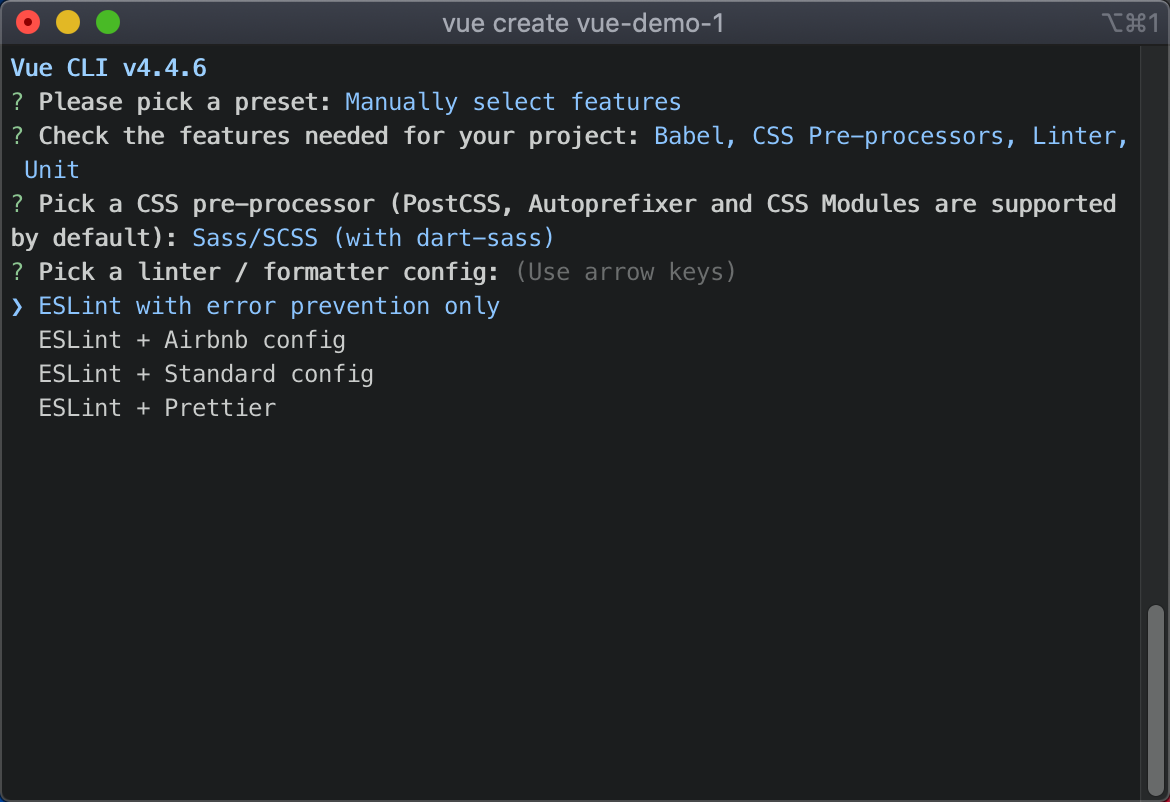Viewport: 1170px width, 802px height.
Task: Select ESLint with error prevention only option
Action: coord(269,307)
